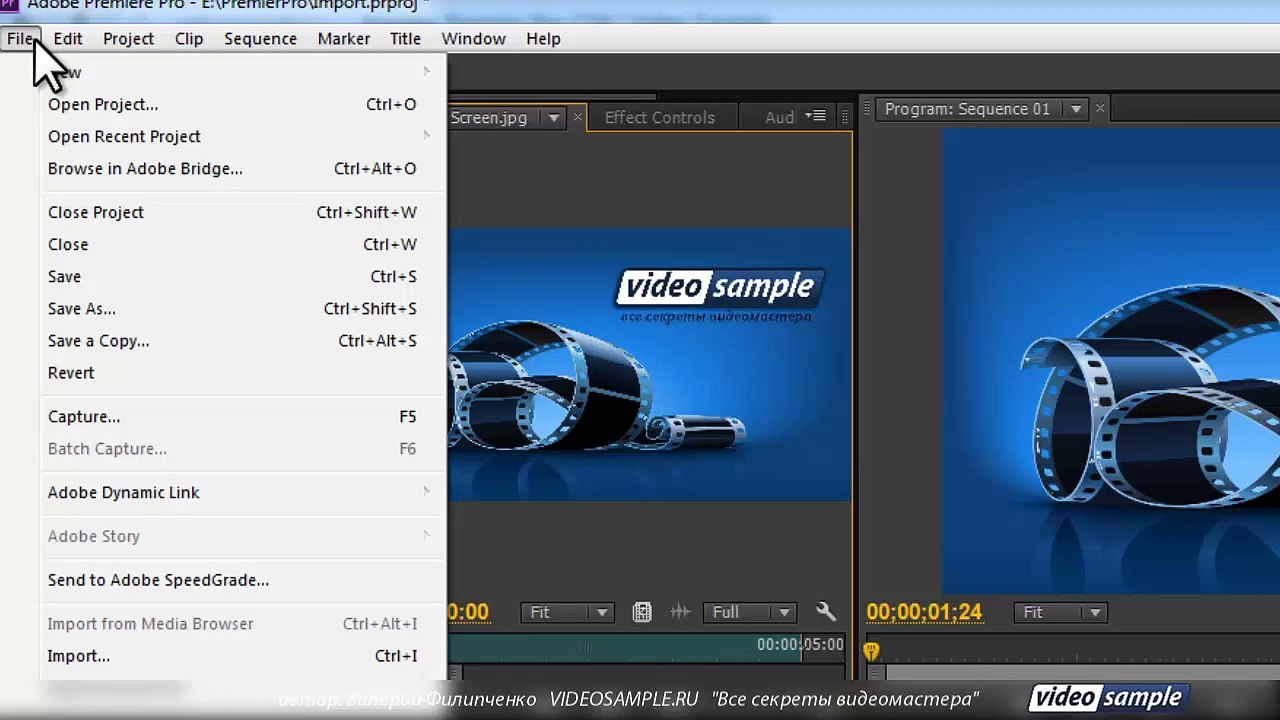
Task: Click the source duration 00:00:05:00
Action: (x=800, y=644)
